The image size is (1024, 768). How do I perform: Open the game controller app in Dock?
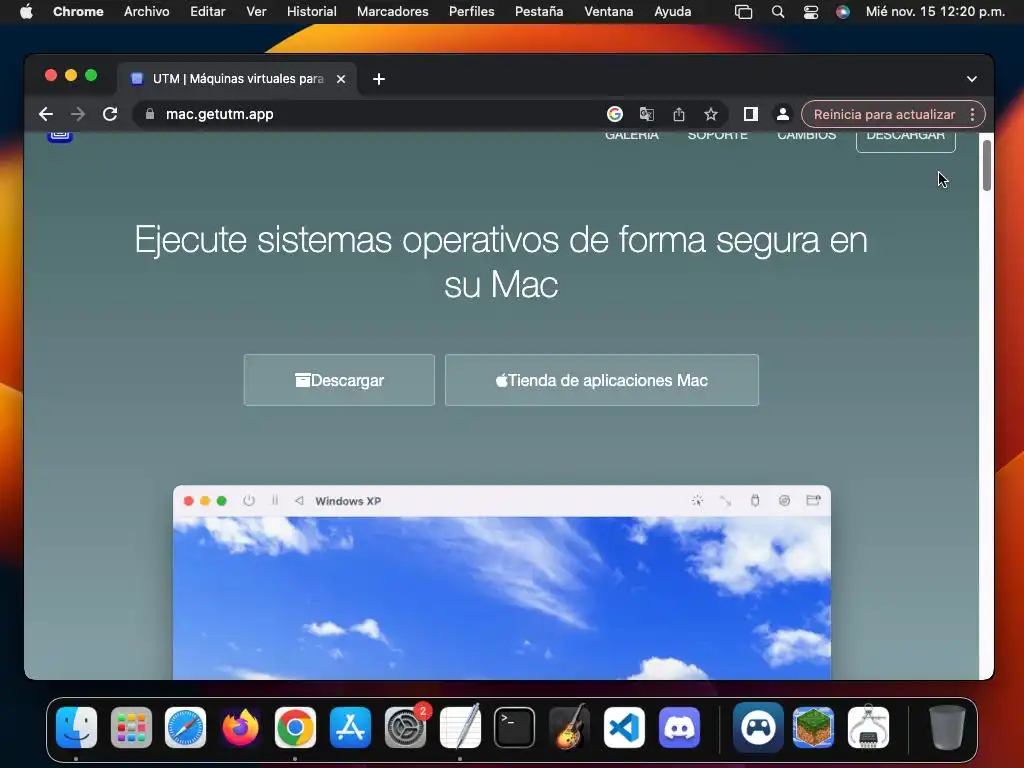[758, 727]
